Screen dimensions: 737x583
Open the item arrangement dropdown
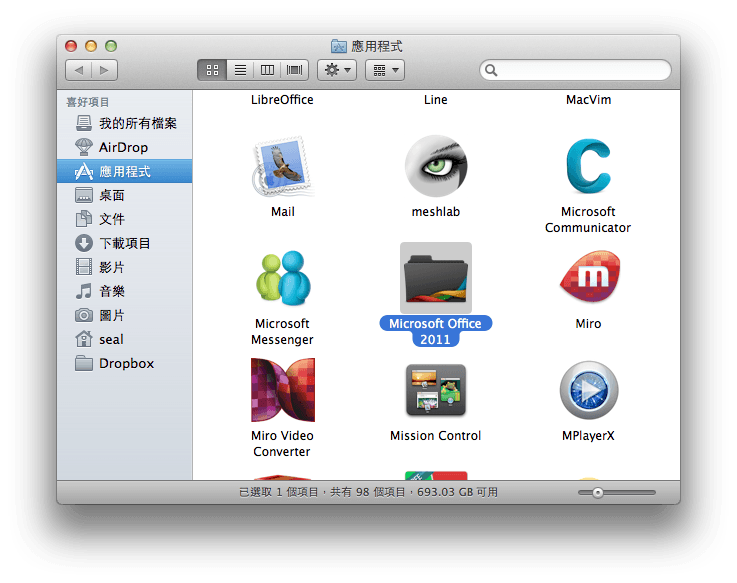385,70
